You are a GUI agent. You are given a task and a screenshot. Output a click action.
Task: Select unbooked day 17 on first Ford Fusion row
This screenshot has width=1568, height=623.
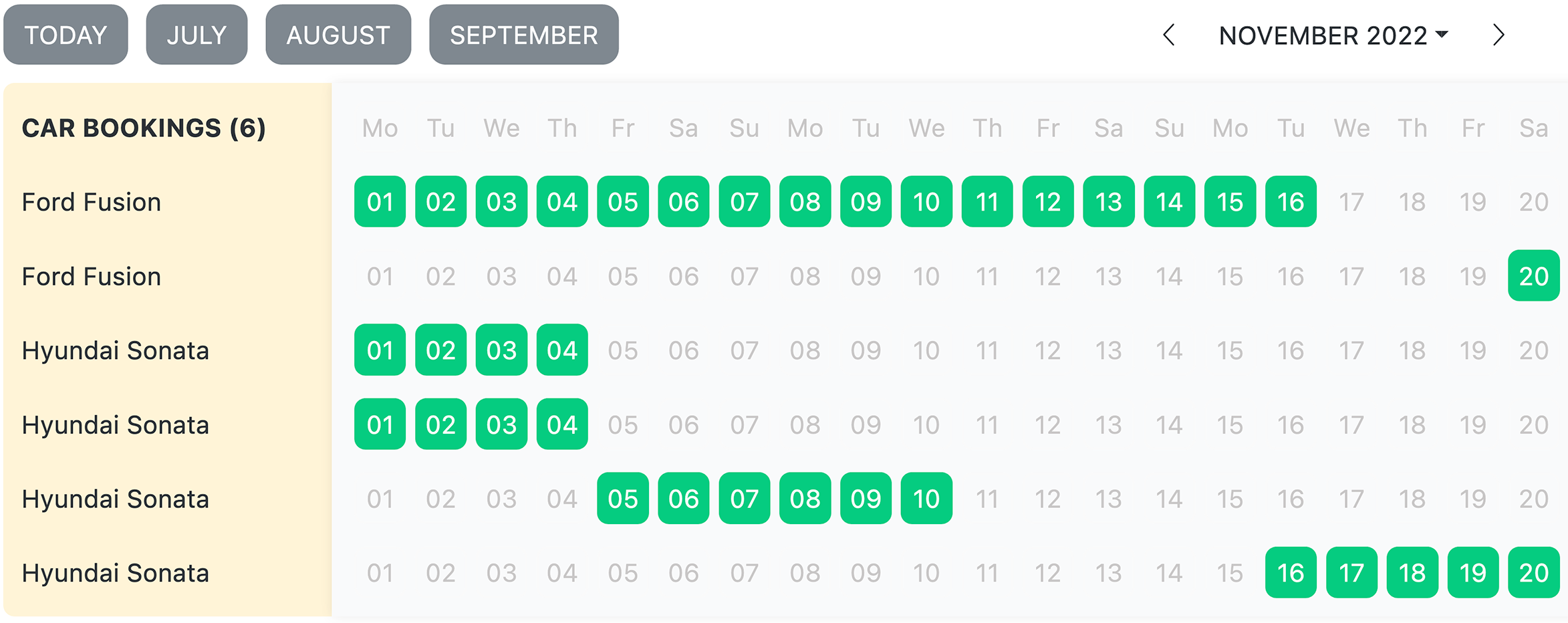click(1351, 202)
